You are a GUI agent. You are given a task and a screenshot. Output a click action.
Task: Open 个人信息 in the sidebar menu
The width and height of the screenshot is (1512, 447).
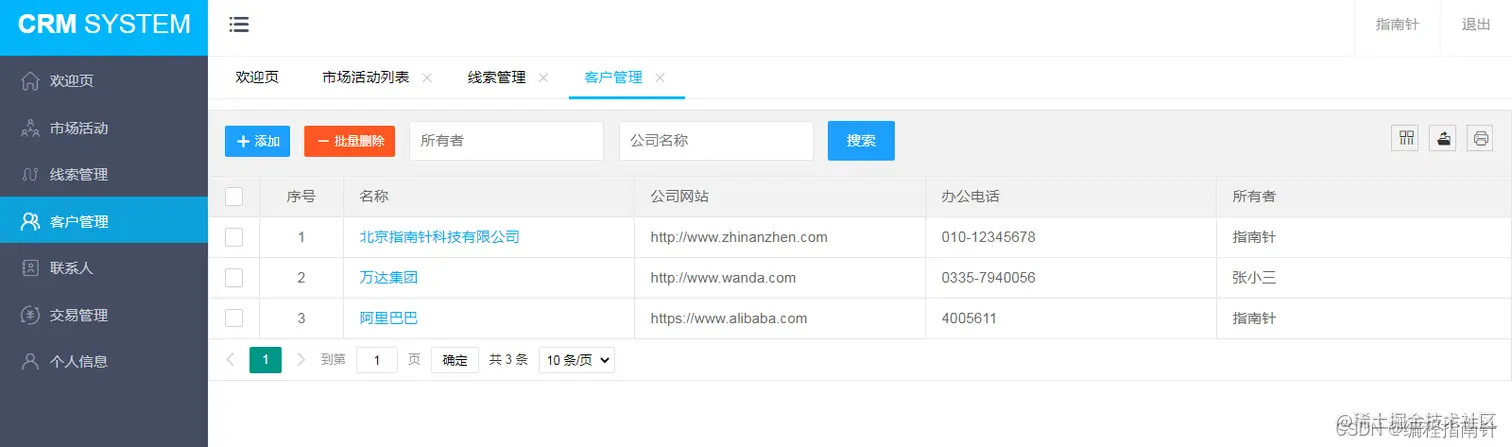(104, 361)
